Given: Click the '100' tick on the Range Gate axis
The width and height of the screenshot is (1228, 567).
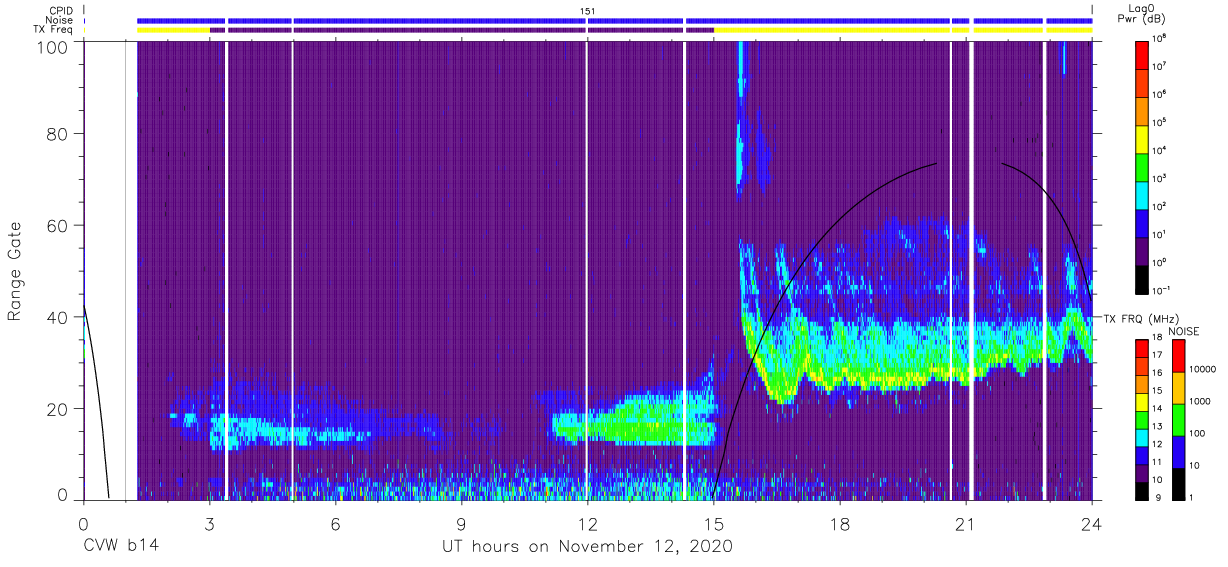Looking at the screenshot, I should pos(53,46).
